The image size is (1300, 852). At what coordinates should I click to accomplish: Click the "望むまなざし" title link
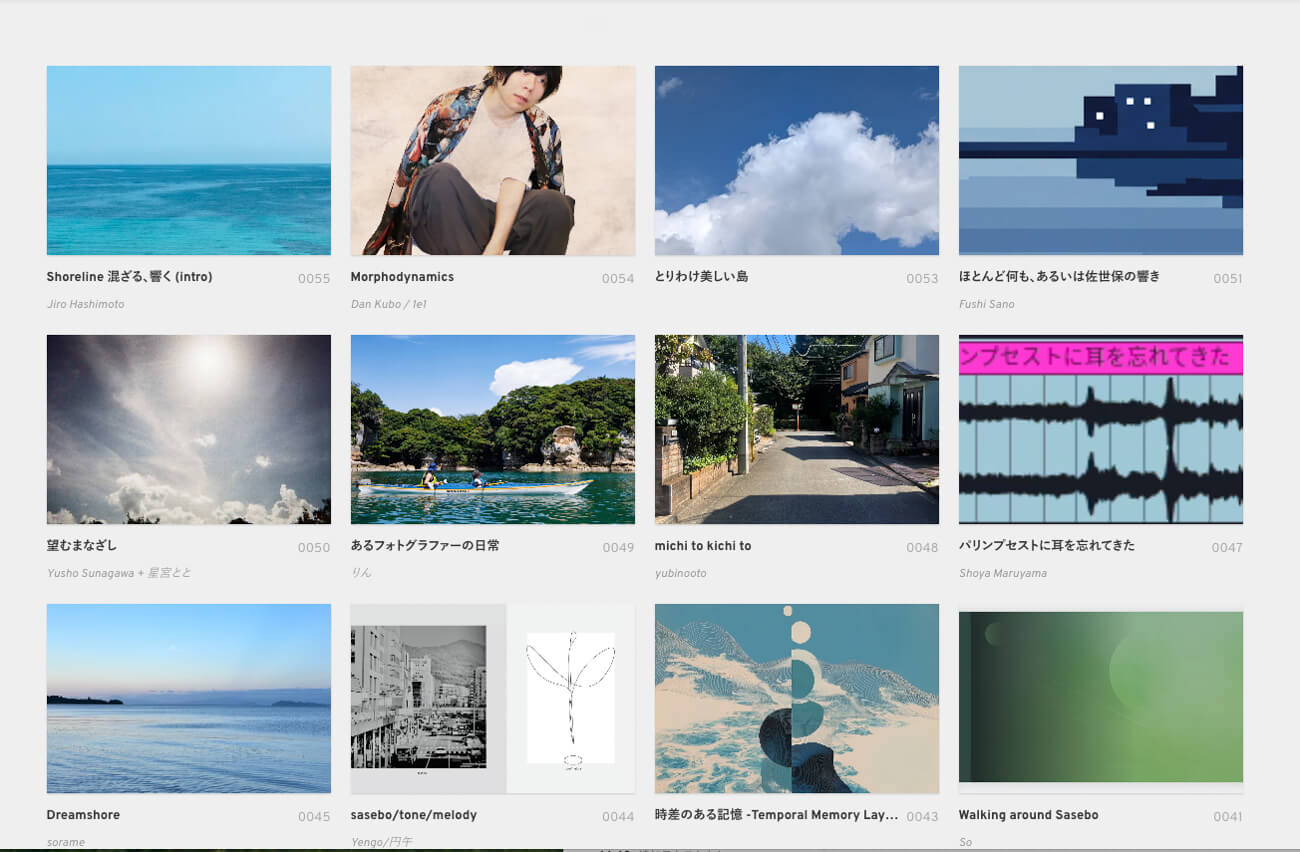point(82,546)
